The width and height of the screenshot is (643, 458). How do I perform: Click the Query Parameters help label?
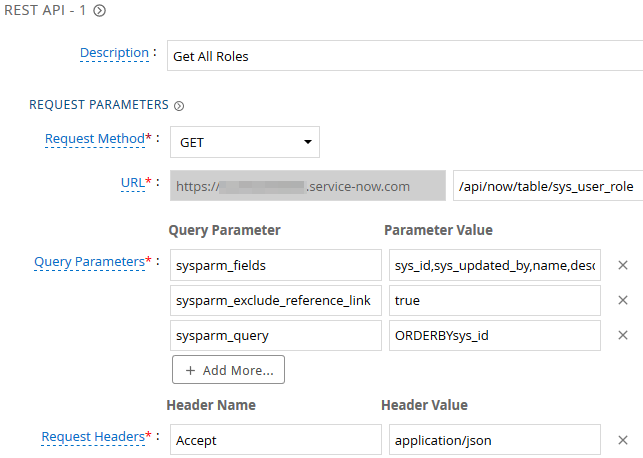point(89,262)
